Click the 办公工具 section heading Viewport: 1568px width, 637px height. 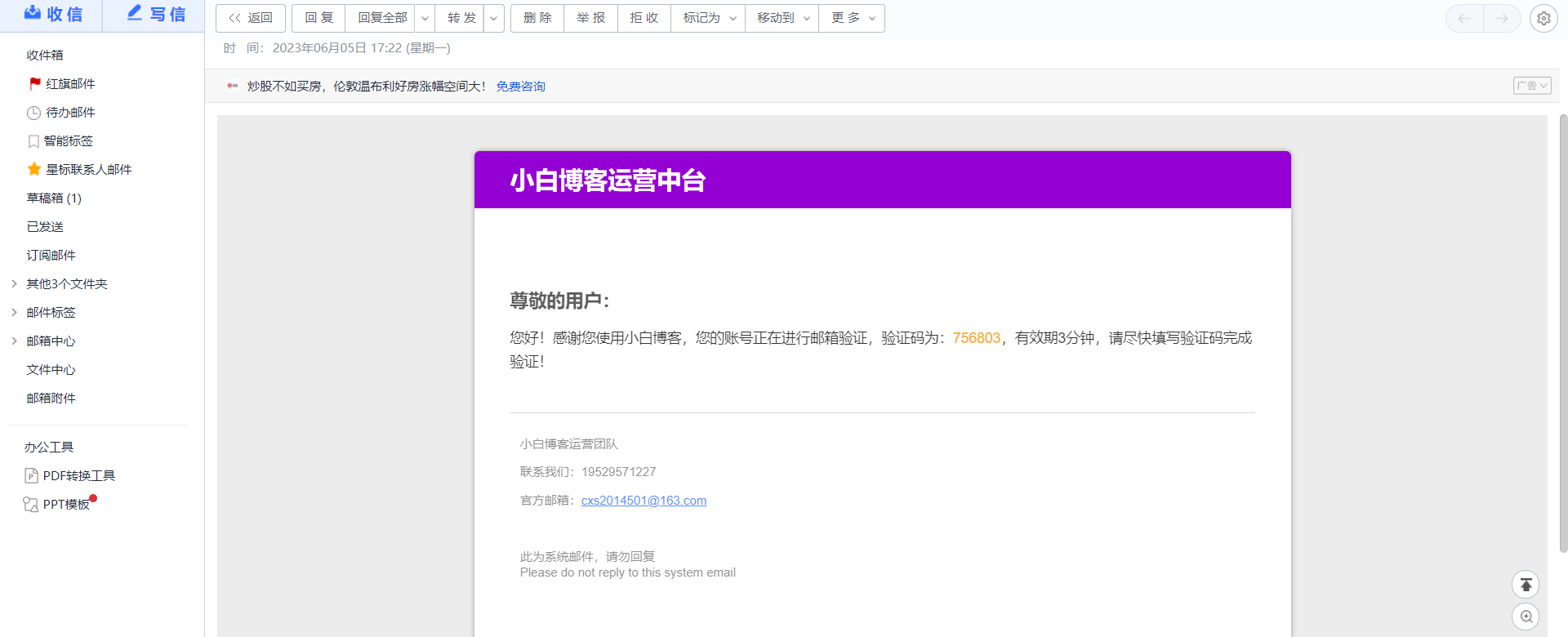click(x=49, y=448)
